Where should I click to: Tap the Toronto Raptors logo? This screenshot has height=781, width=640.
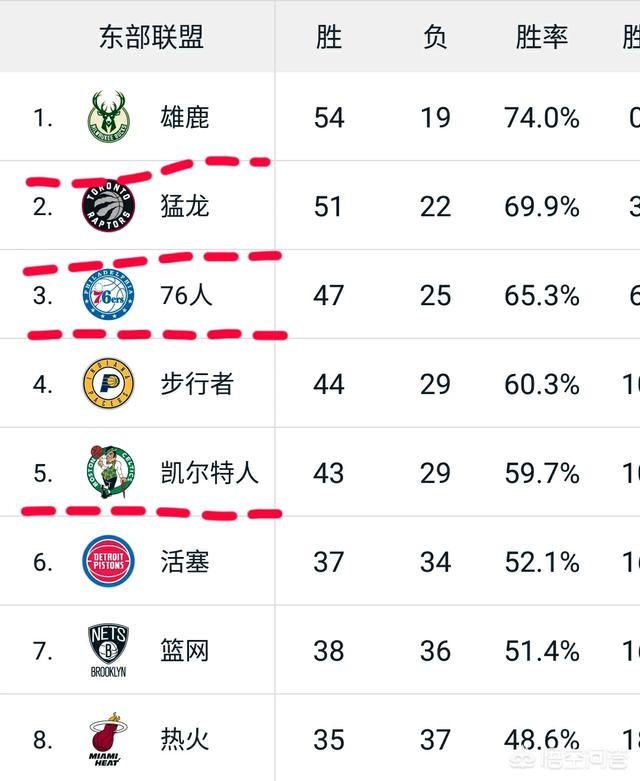pos(109,205)
